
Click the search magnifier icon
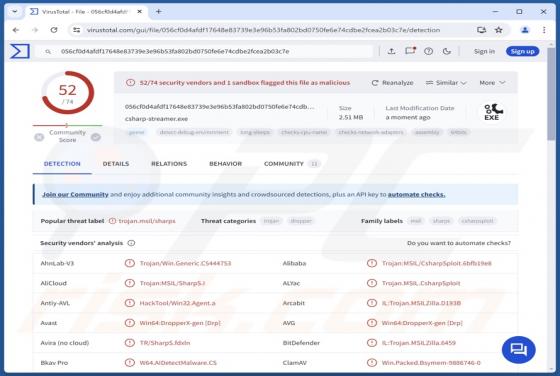pos(48,52)
